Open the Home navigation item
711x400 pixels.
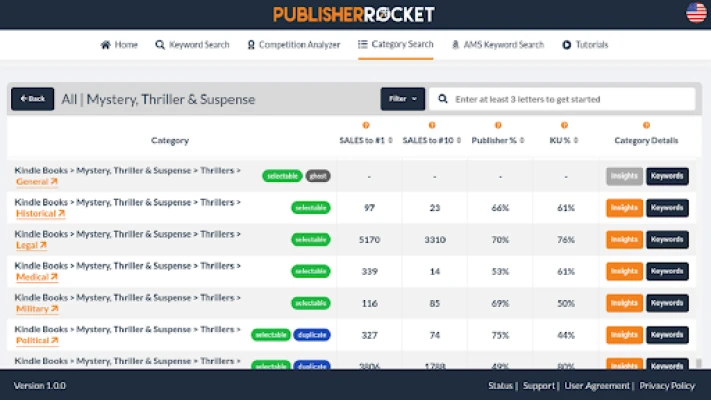click(x=119, y=45)
